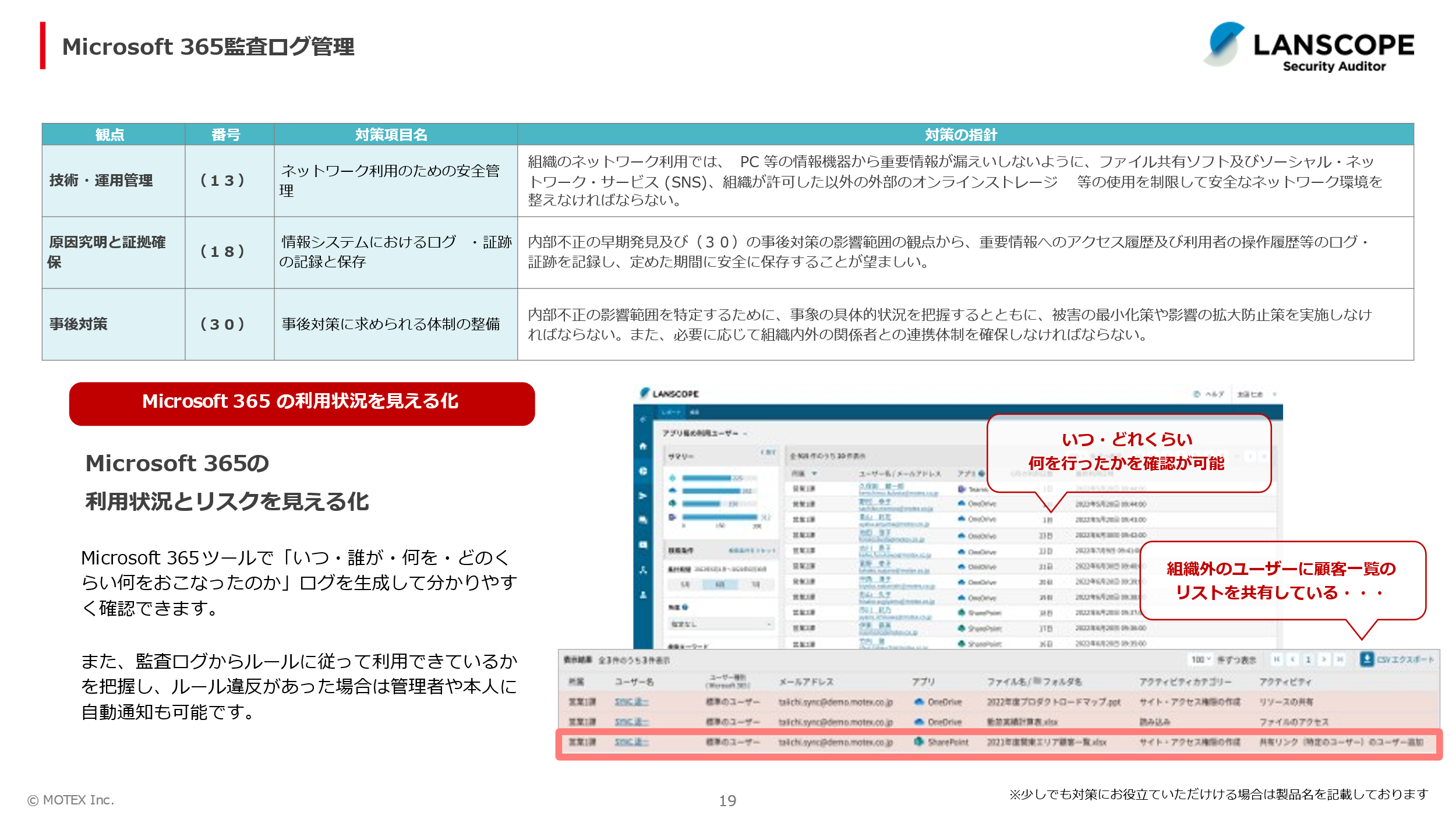Viewport: 1456px width, 819px height.
Task: Select the middle 6-month period button
Action: (x=720, y=584)
